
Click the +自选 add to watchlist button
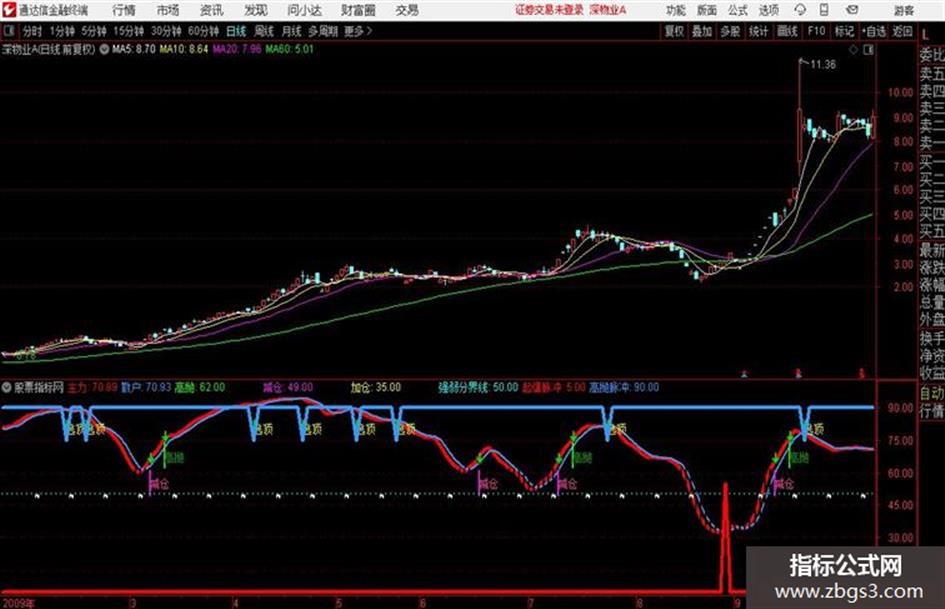873,31
